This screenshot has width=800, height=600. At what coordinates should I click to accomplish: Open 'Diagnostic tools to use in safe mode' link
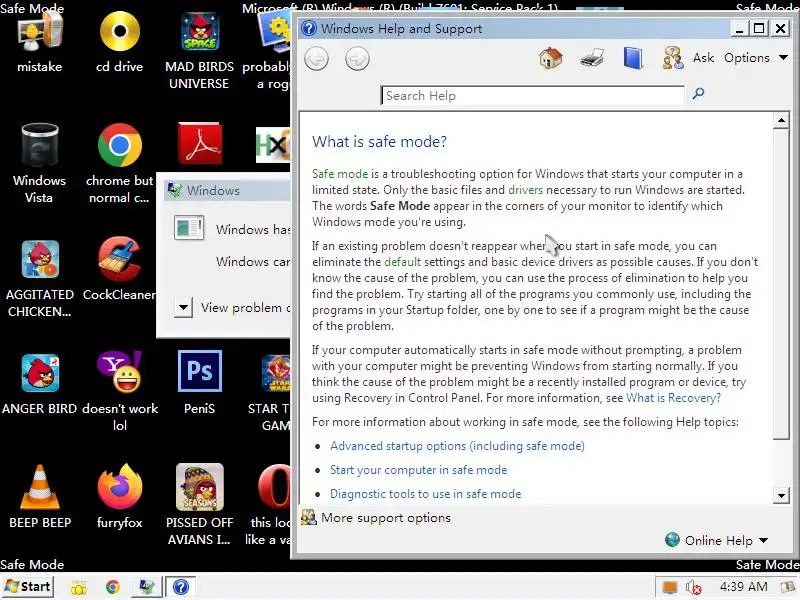[x=426, y=493]
